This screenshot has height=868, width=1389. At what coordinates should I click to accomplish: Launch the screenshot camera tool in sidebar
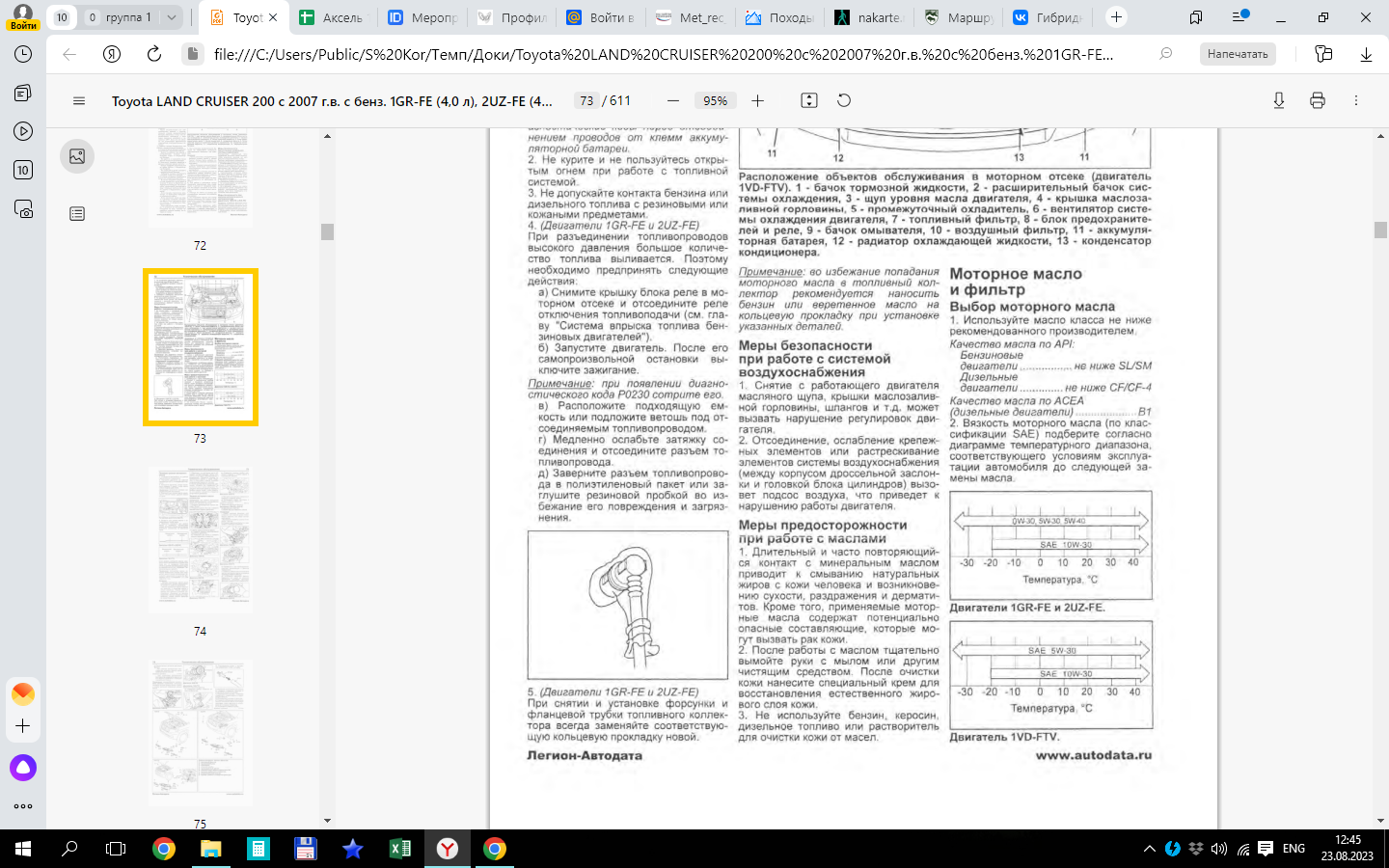pos(23,208)
